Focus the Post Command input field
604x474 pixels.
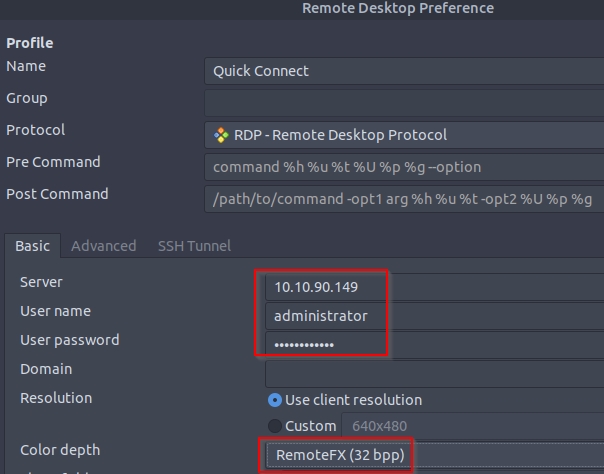click(x=404, y=199)
